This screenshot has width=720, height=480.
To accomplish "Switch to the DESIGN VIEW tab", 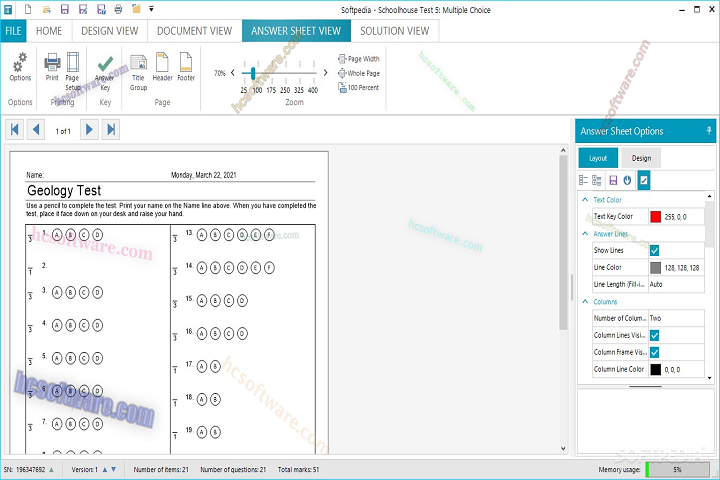I will click(109, 31).
